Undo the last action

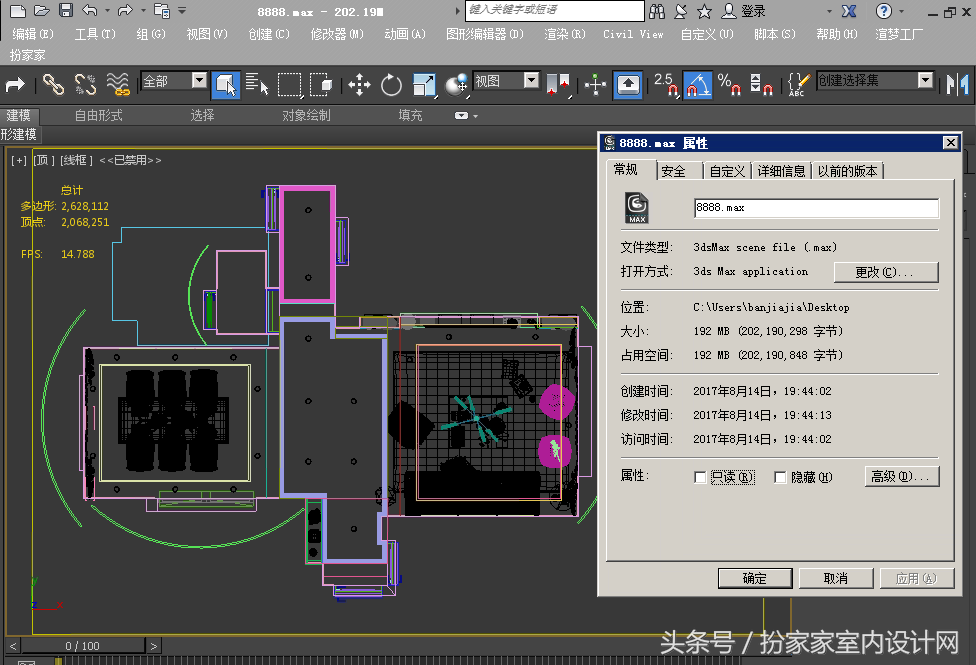[90, 11]
